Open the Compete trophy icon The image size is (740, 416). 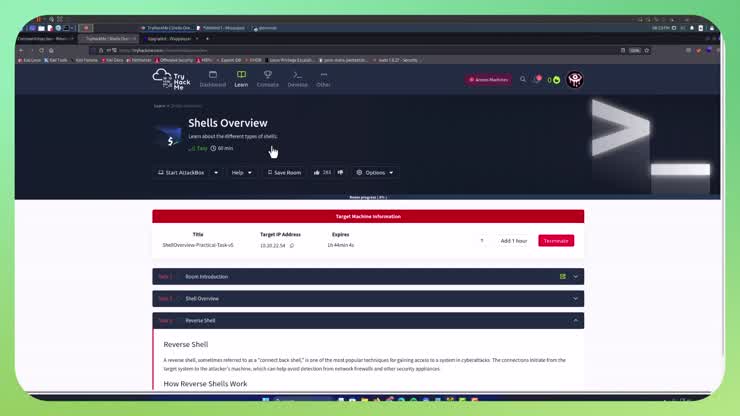click(268, 78)
